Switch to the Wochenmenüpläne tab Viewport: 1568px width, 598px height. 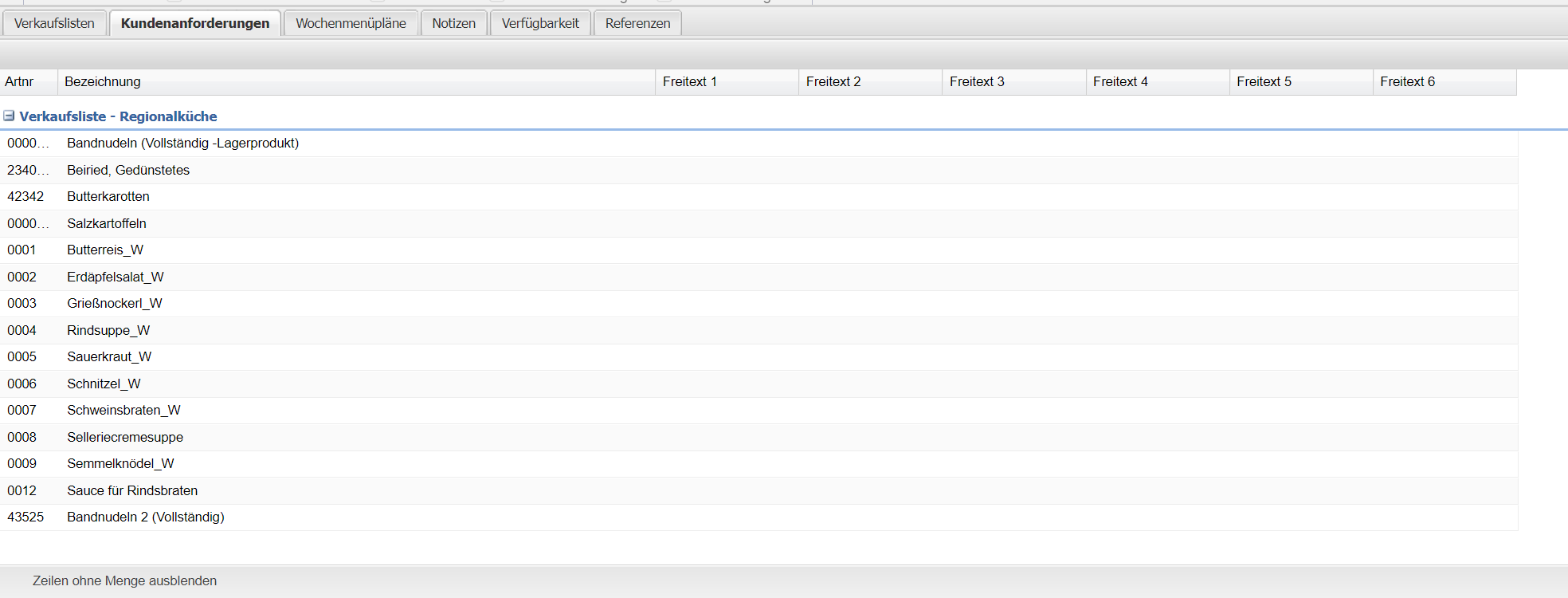pos(351,23)
